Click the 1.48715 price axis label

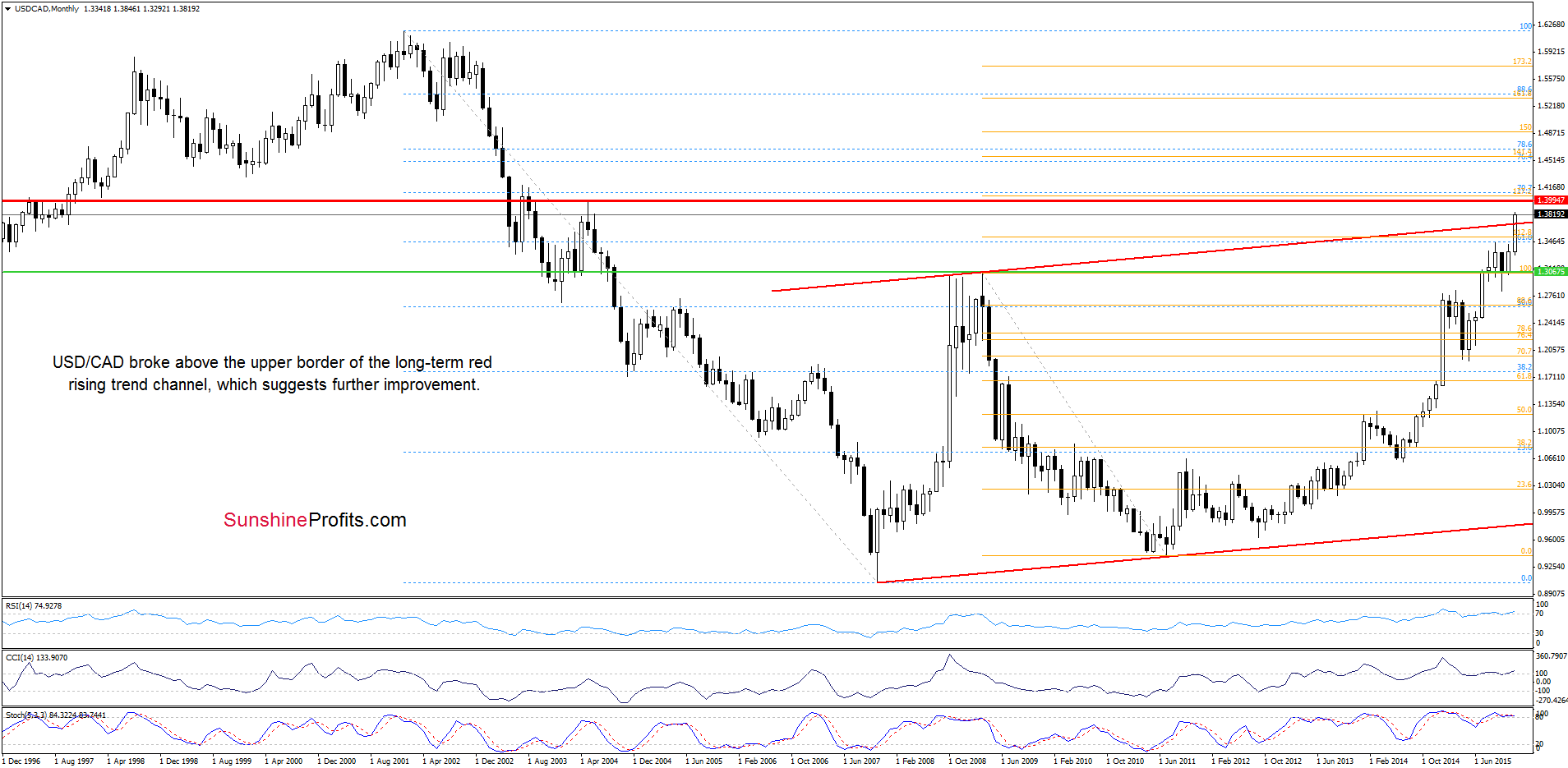pos(1551,133)
